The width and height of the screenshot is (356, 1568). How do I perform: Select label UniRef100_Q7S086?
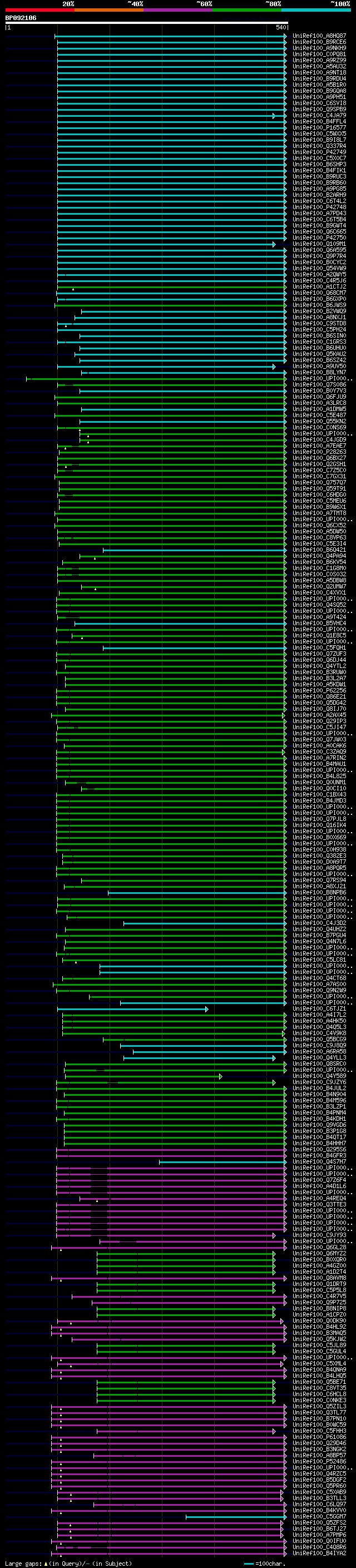click(319, 385)
